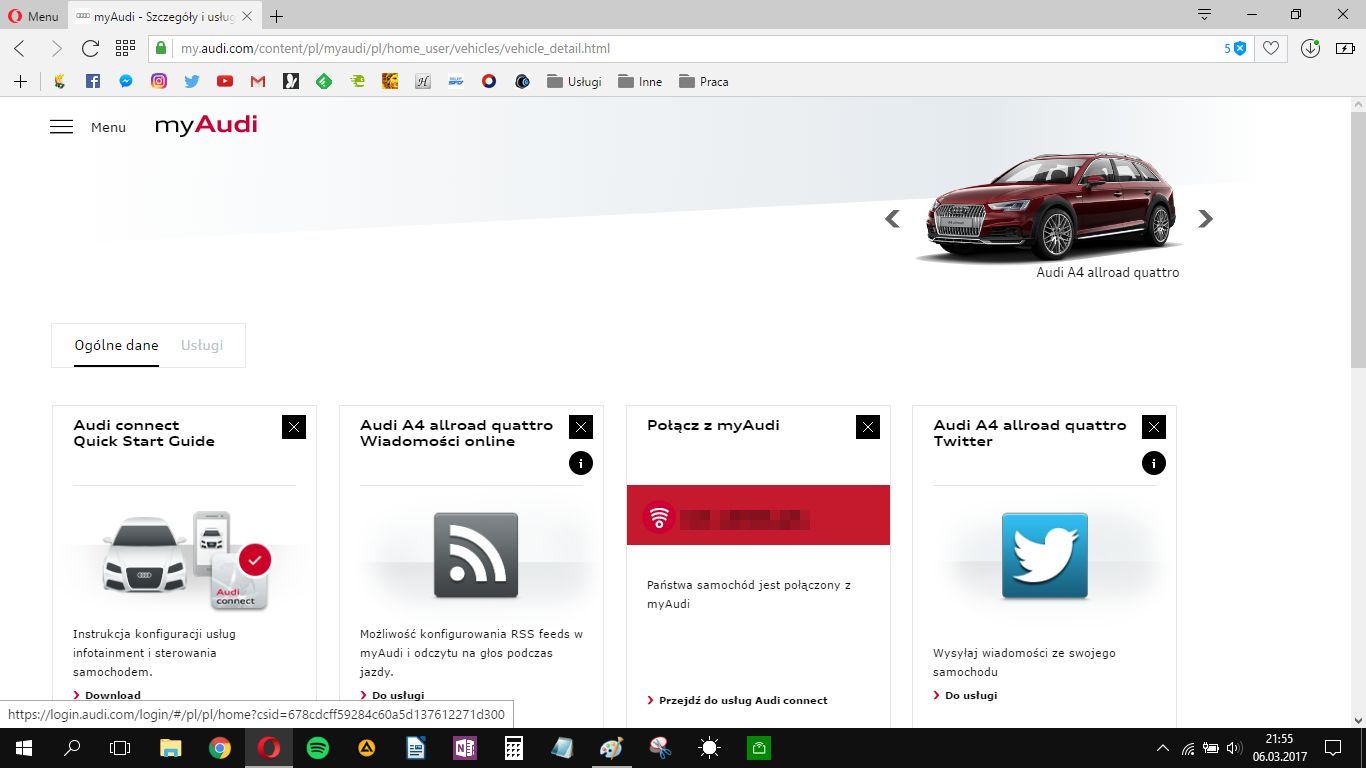The width and height of the screenshot is (1366, 768).
Task: Open a new tab with plus button
Action: [x=277, y=16]
